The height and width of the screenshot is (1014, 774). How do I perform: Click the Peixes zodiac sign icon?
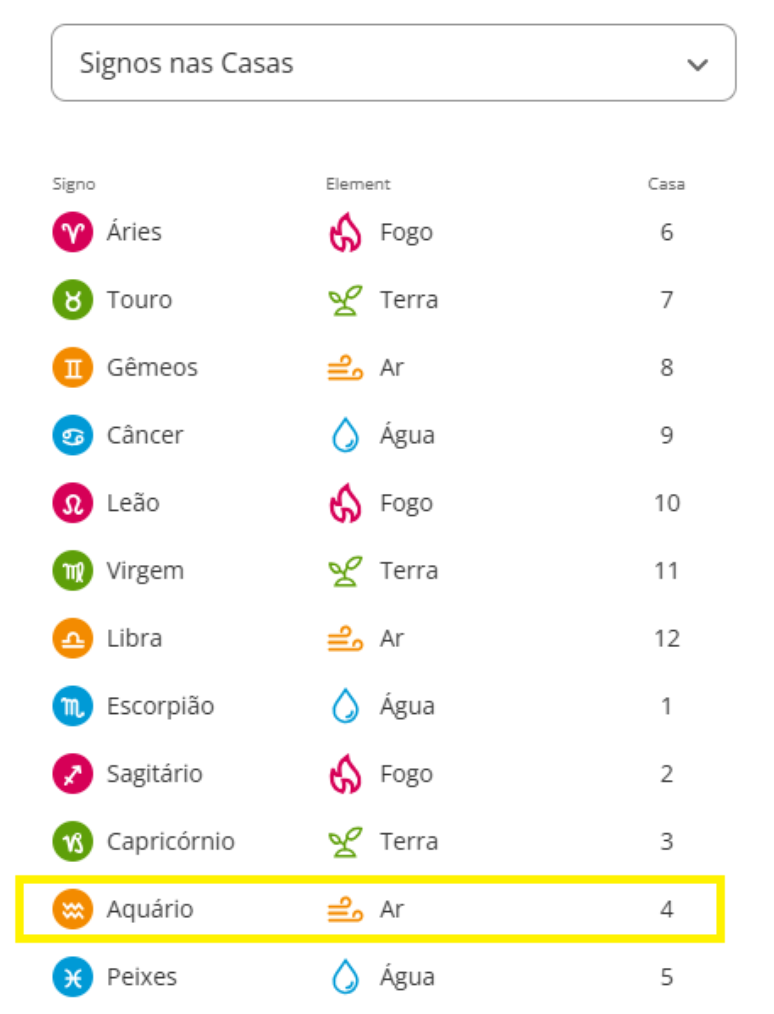tap(72, 977)
